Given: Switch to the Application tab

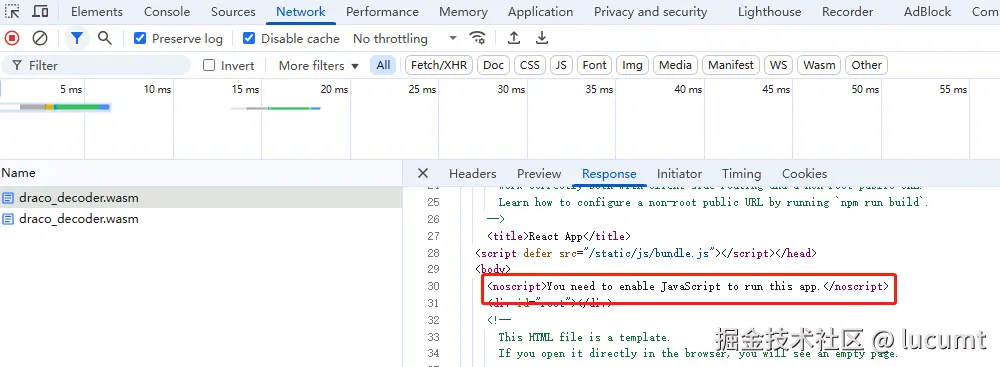Looking at the screenshot, I should click(540, 11).
